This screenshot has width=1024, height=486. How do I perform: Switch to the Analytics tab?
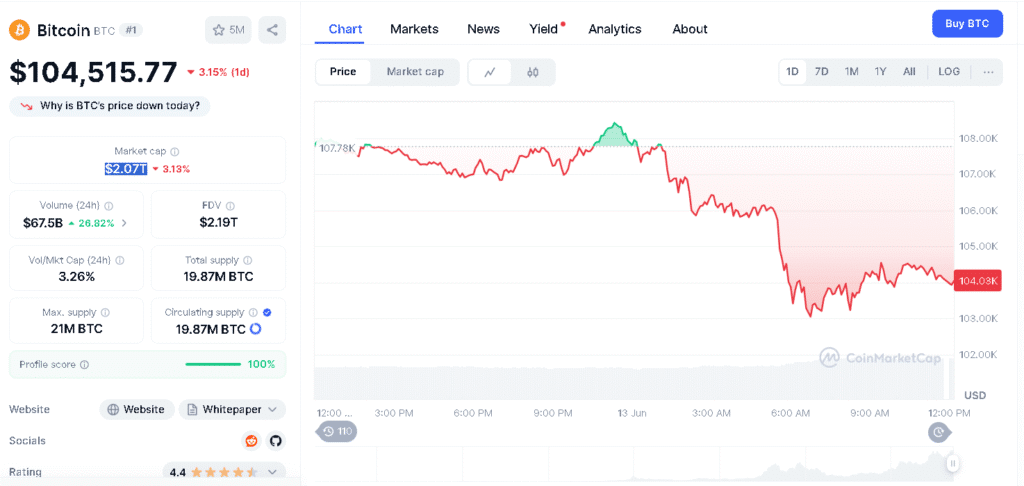614,29
